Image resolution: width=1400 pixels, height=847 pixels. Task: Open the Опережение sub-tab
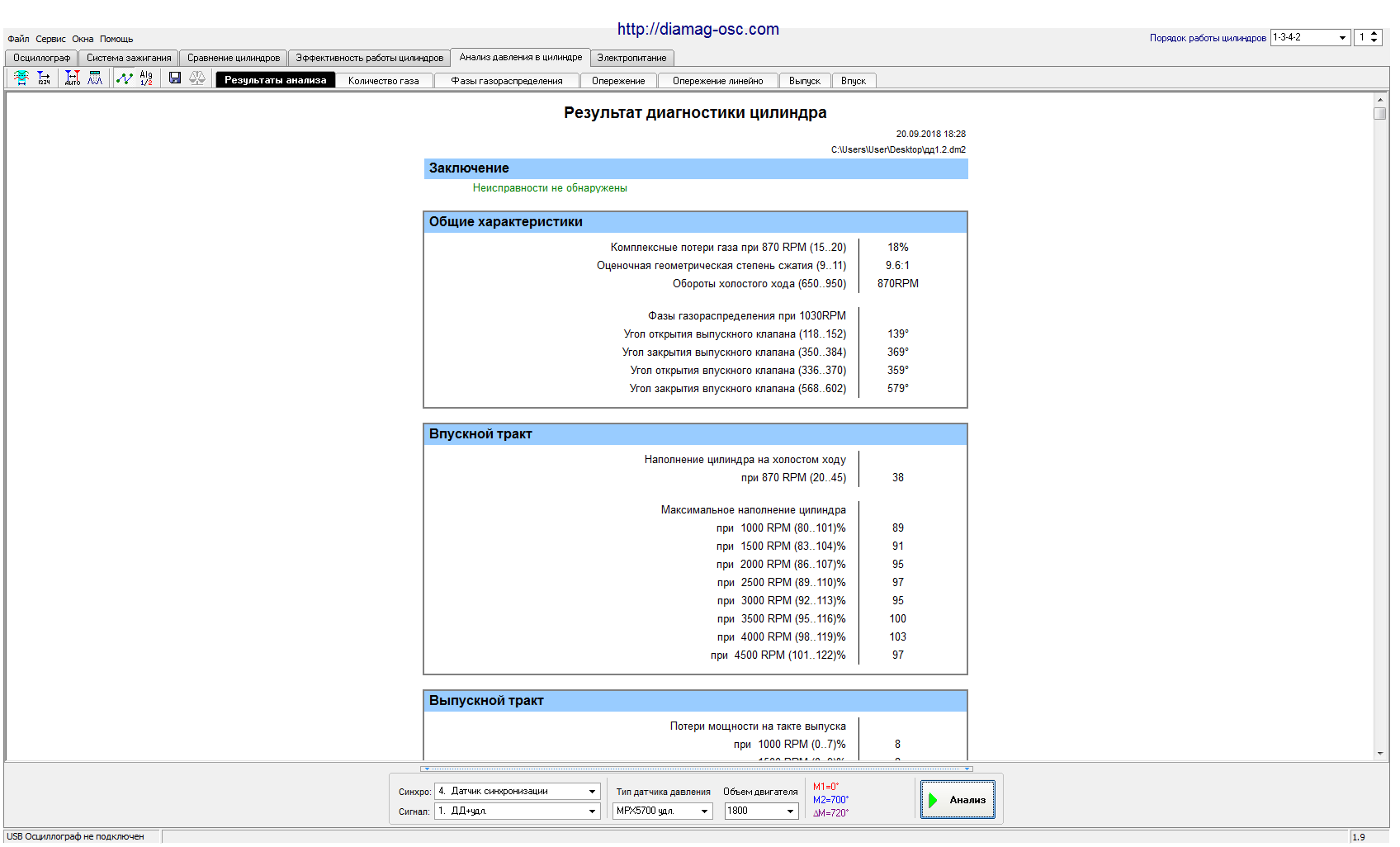618,81
